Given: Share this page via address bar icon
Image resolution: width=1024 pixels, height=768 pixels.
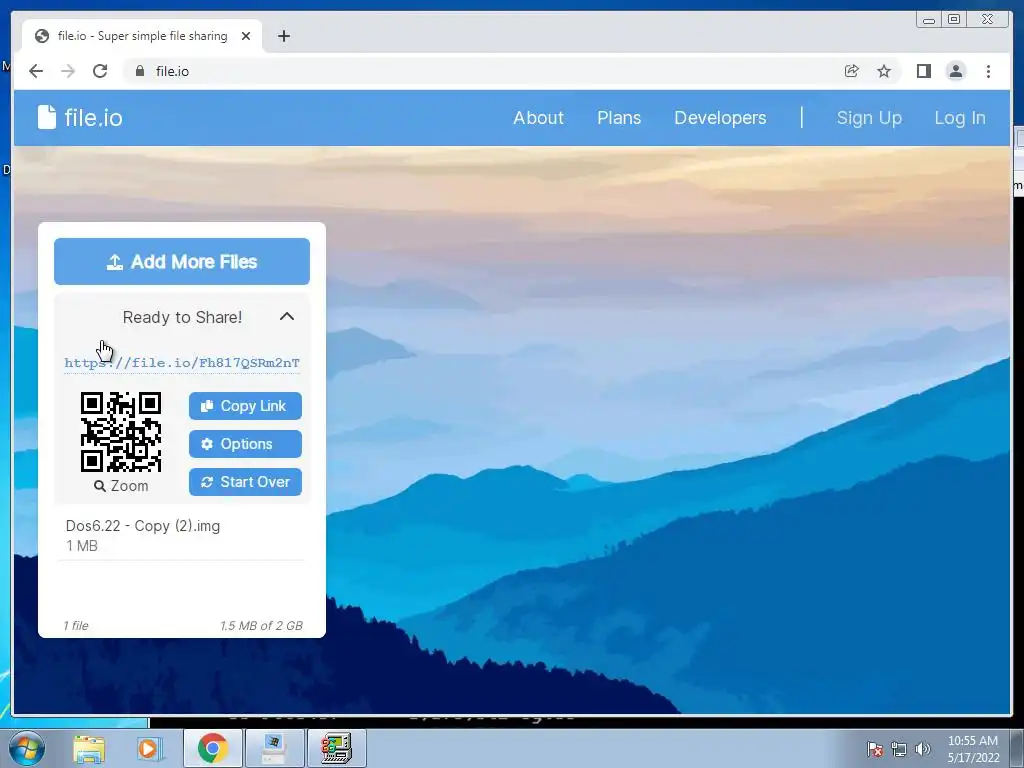Looking at the screenshot, I should pyautogui.click(x=852, y=71).
